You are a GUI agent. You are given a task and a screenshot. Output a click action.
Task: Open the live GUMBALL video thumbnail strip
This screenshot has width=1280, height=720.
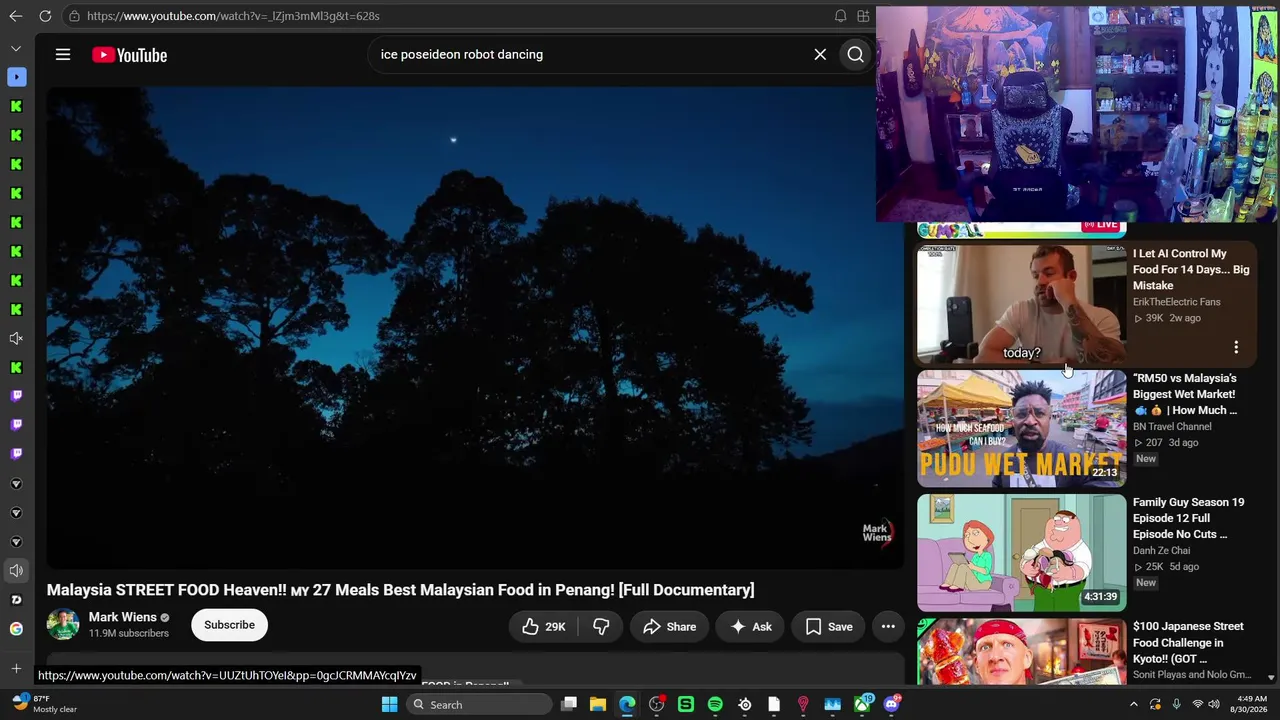coord(1021,230)
